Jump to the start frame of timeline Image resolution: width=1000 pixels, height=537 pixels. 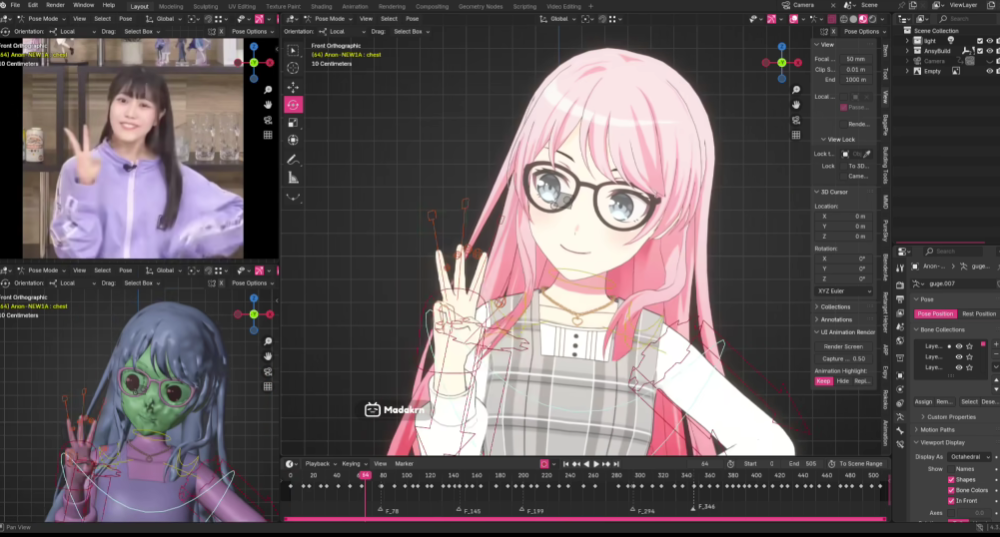pyautogui.click(x=566, y=464)
